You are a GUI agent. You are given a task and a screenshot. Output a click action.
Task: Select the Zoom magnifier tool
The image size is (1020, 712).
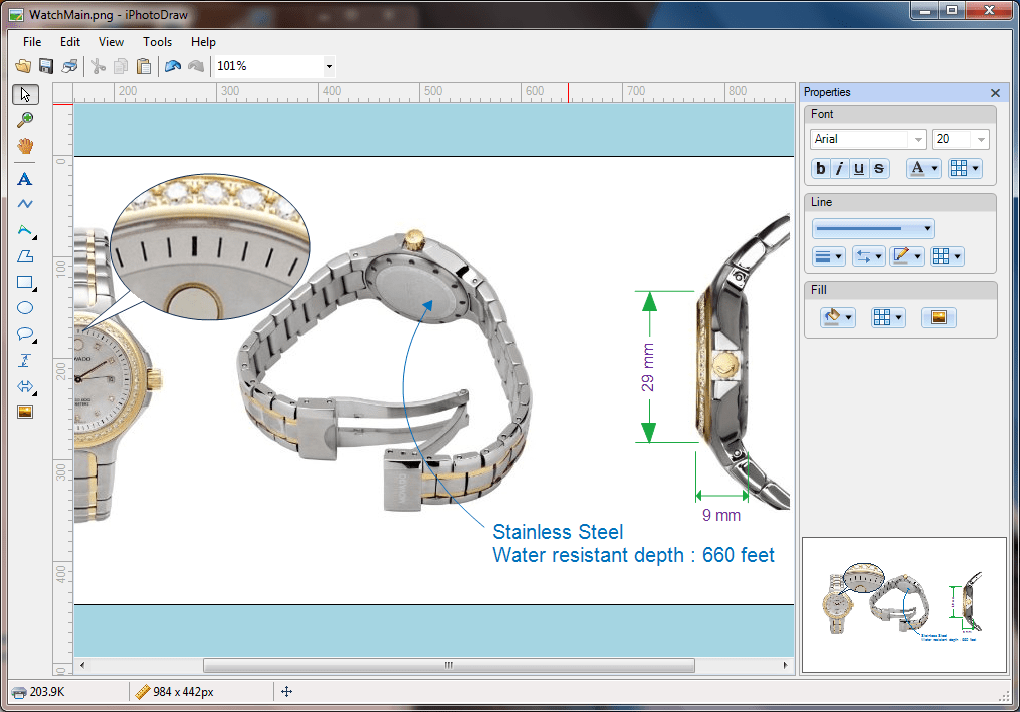(26, 120)
